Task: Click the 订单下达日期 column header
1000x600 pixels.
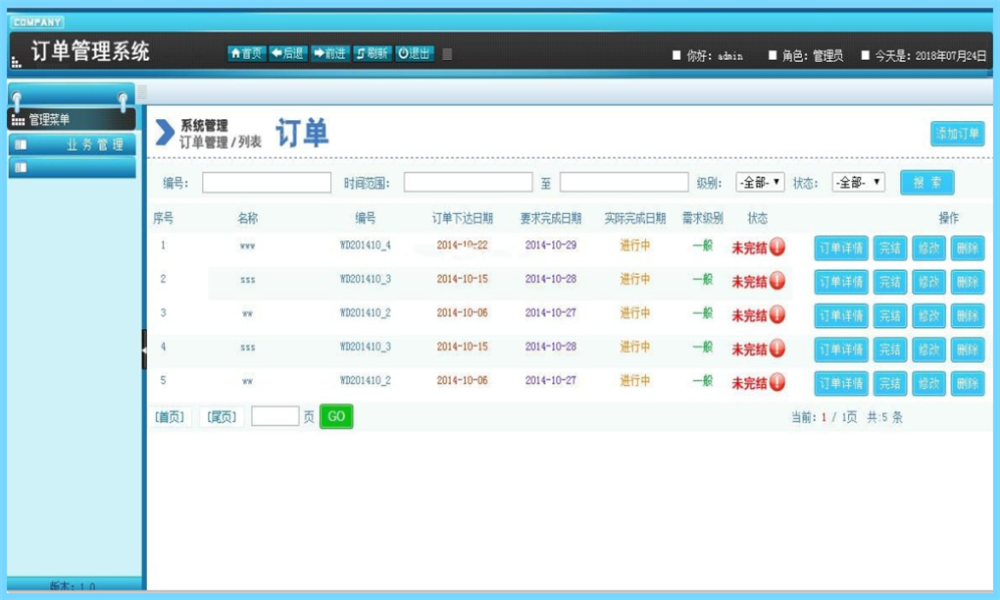Action: [462, 218]
